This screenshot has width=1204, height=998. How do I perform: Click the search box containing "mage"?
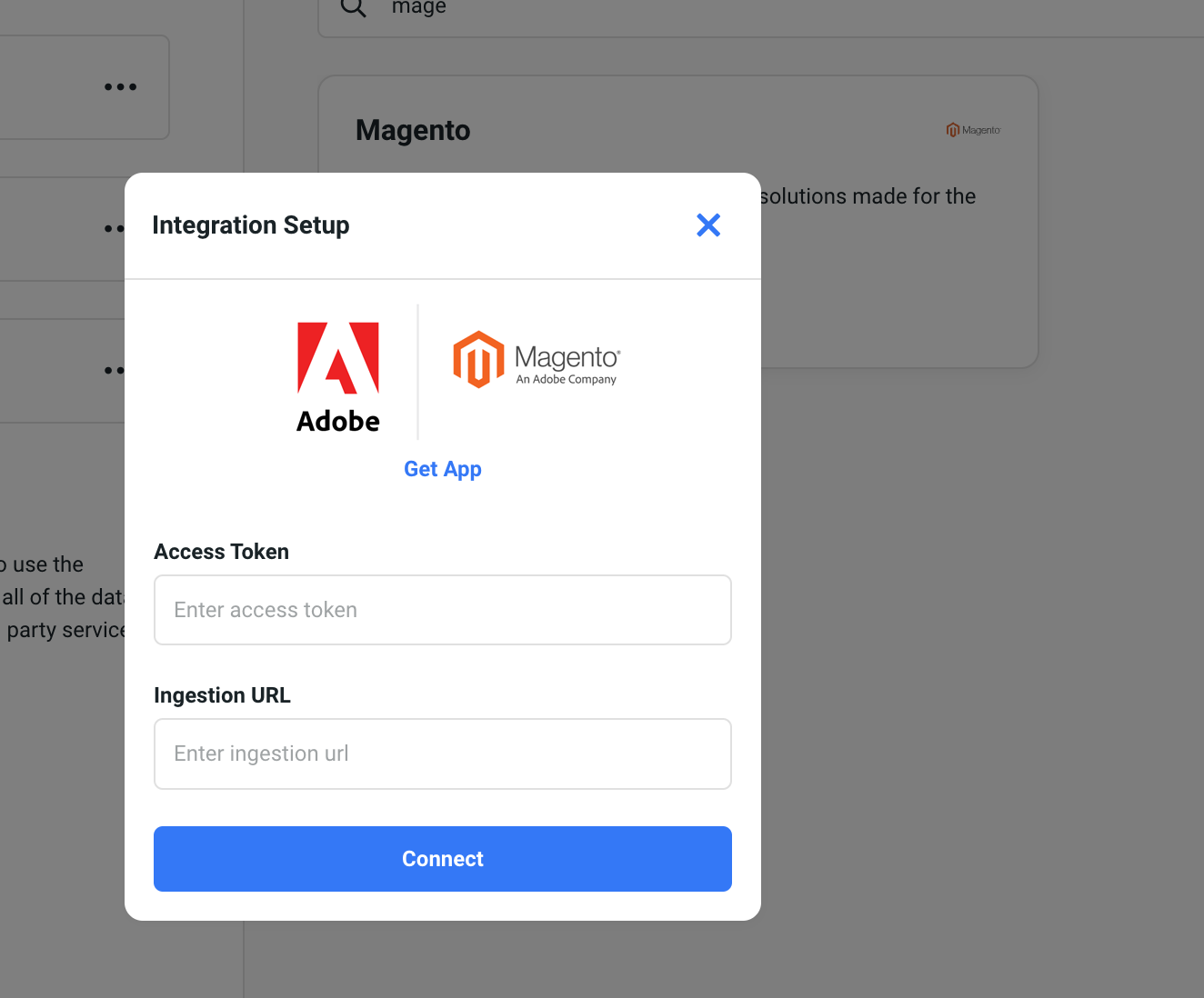727,9
